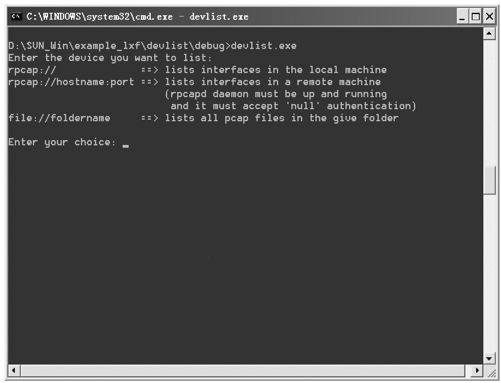Click vertical scrollbar track above the thumb

point(489,103)
